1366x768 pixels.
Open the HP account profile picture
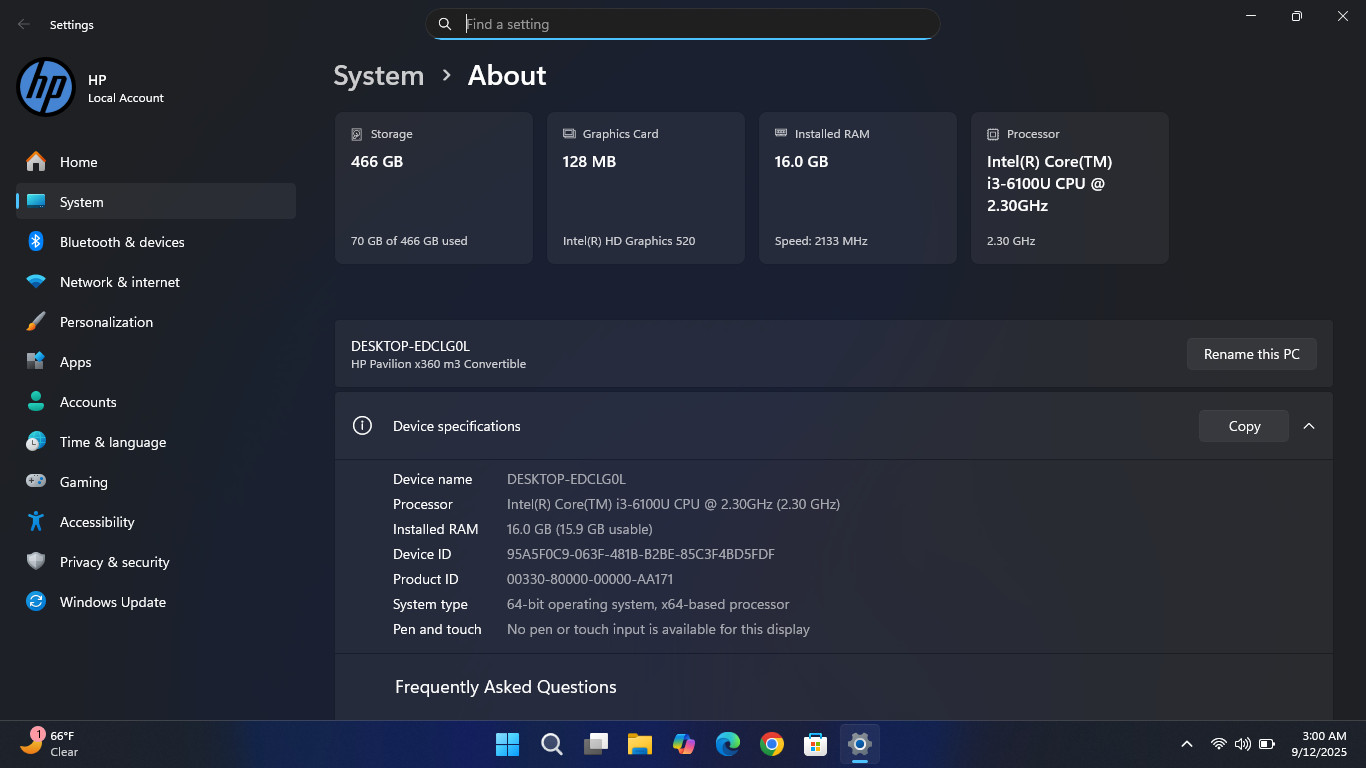[46, 87]
